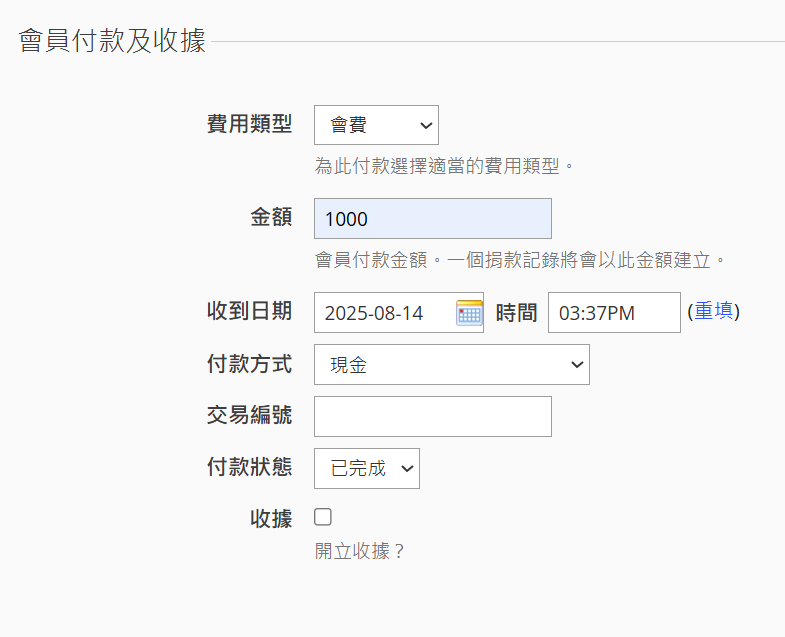The image size is (785, 637).
Task: Click the 付款狀態 field label
Action: click(x=249, y=467)
